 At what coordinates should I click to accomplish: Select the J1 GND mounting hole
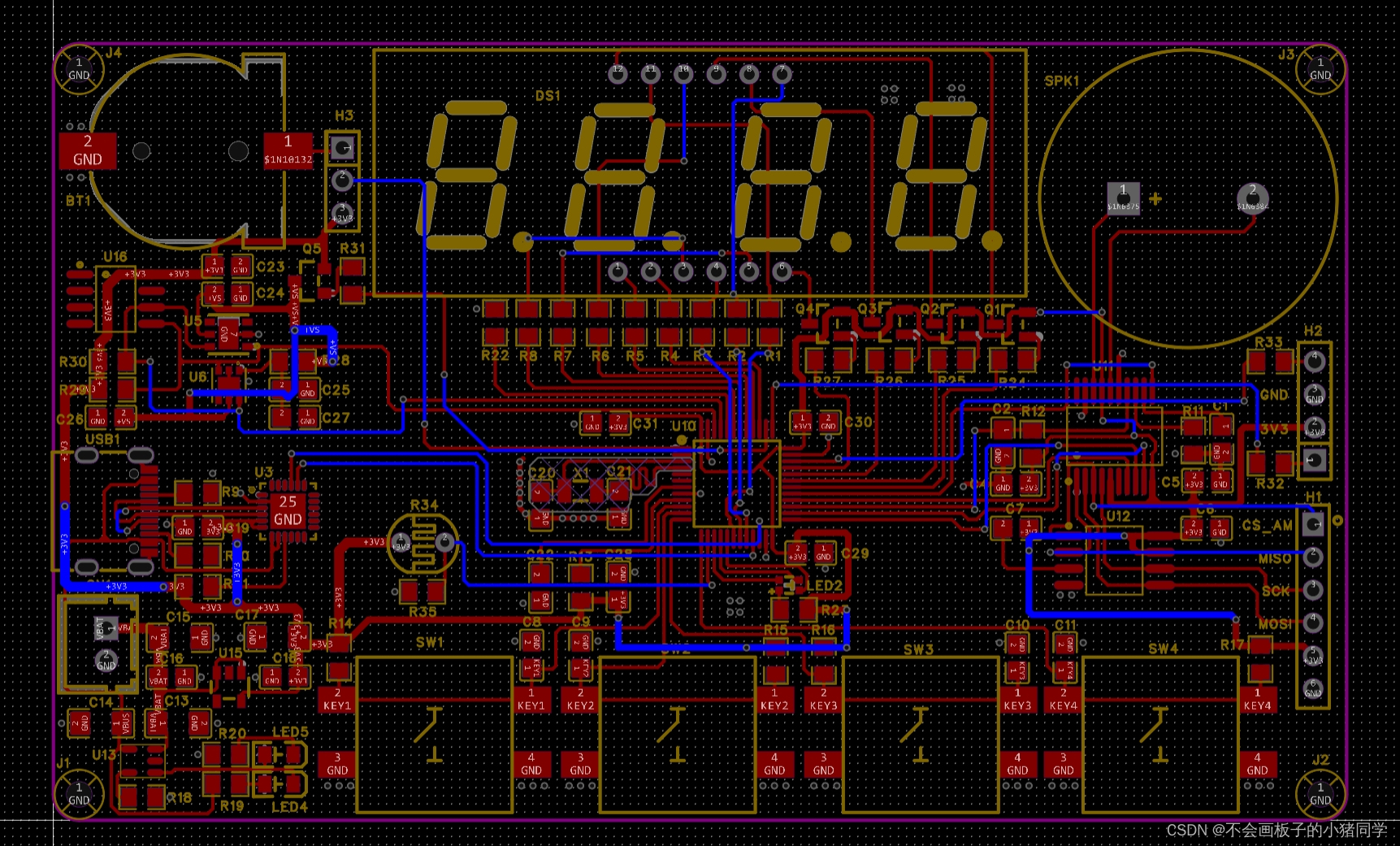coord(79,794)
